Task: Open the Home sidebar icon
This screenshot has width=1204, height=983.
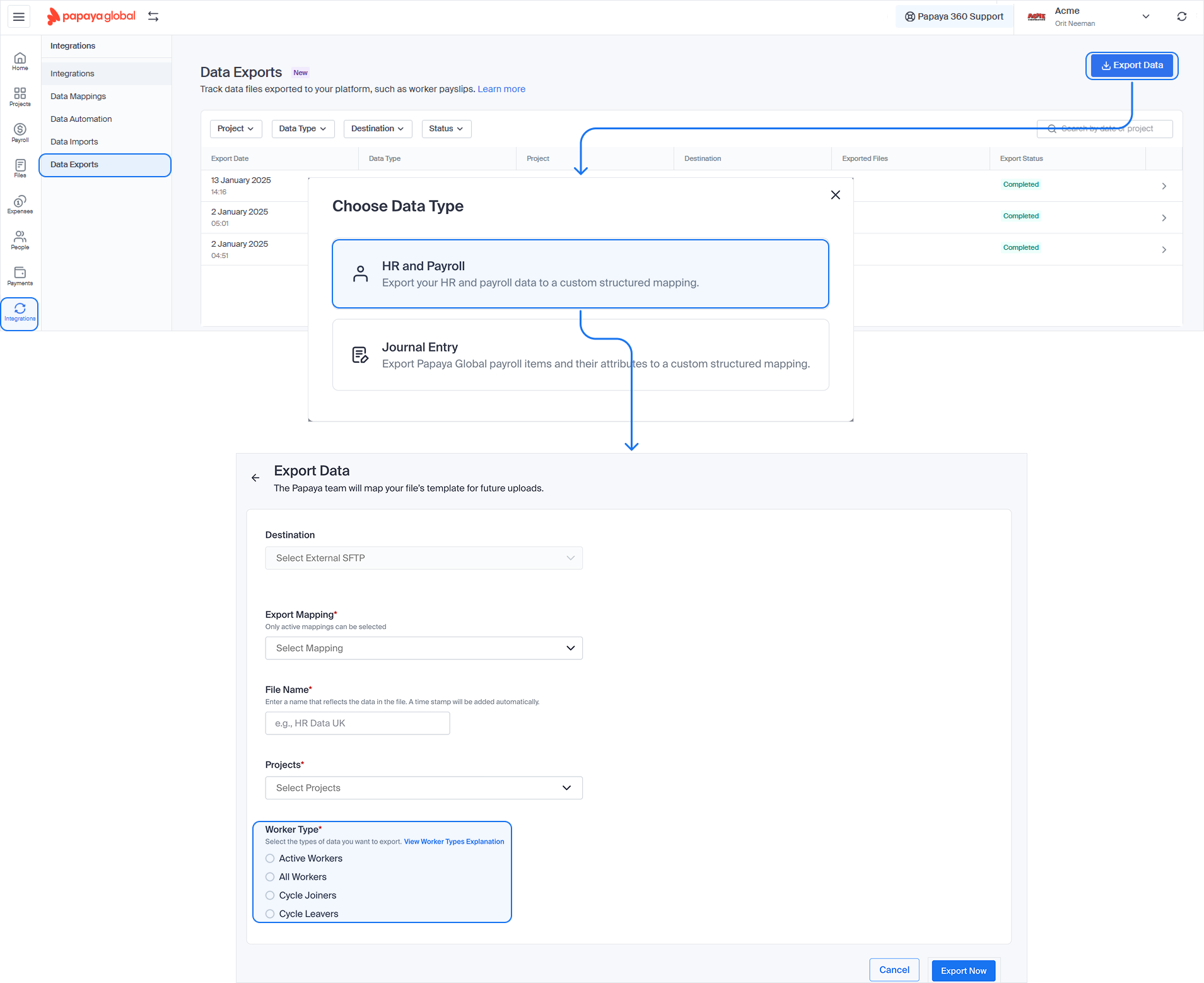Action: (20, 62)
